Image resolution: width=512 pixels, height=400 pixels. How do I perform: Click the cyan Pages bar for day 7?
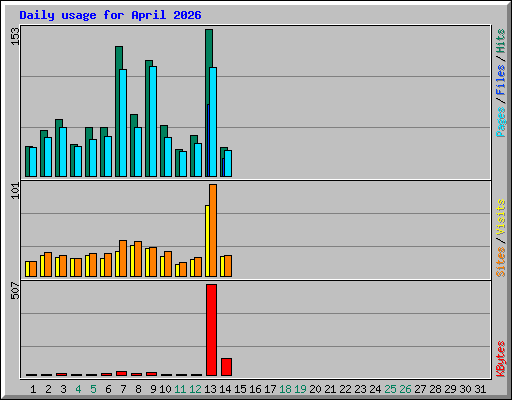tap(123, 123)
